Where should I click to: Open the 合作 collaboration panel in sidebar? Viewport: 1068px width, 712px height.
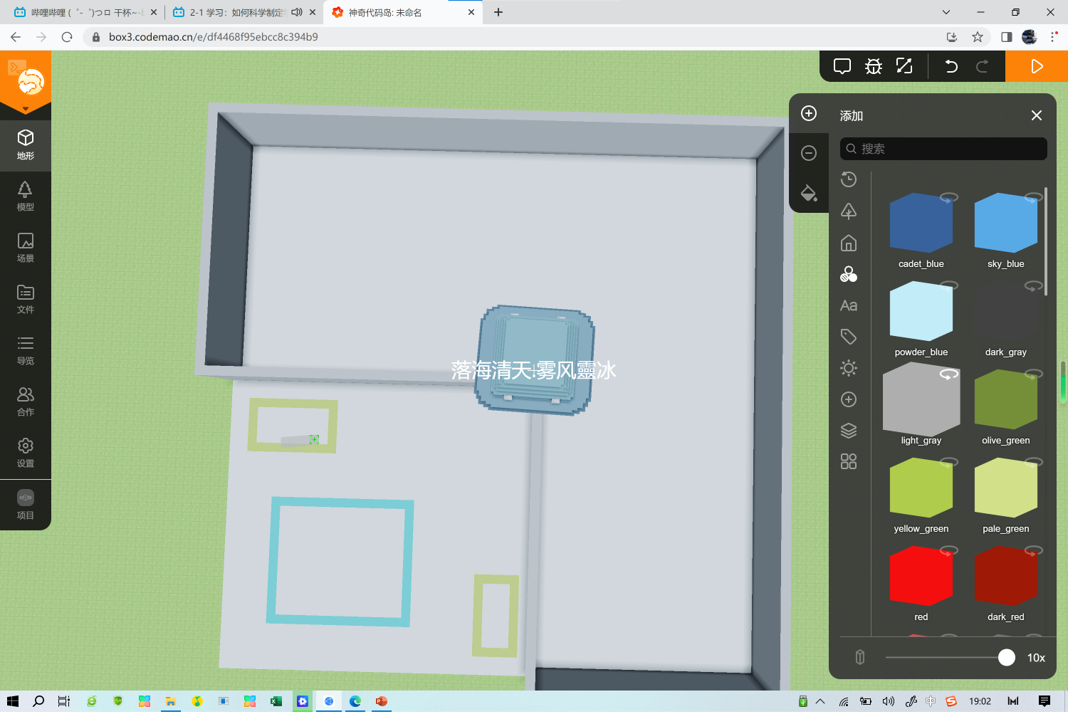25,401
